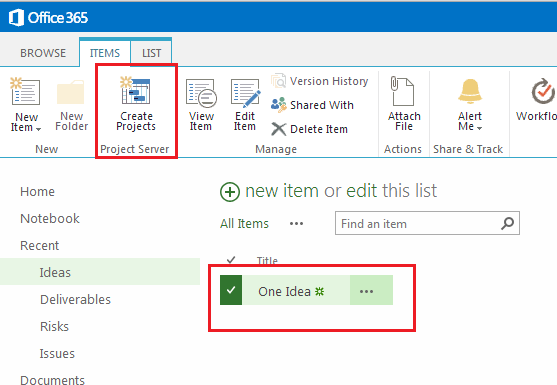The height and width of the screenshot is (385, 557).
Task: Click the search magnifier icon
Action: pyautogui.click(x=508, y=223)
